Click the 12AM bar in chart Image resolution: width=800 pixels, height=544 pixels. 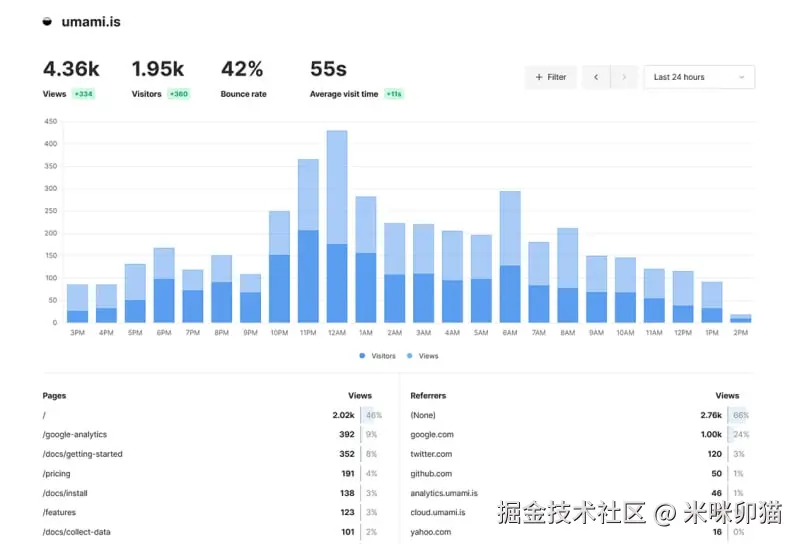[337, 227]
